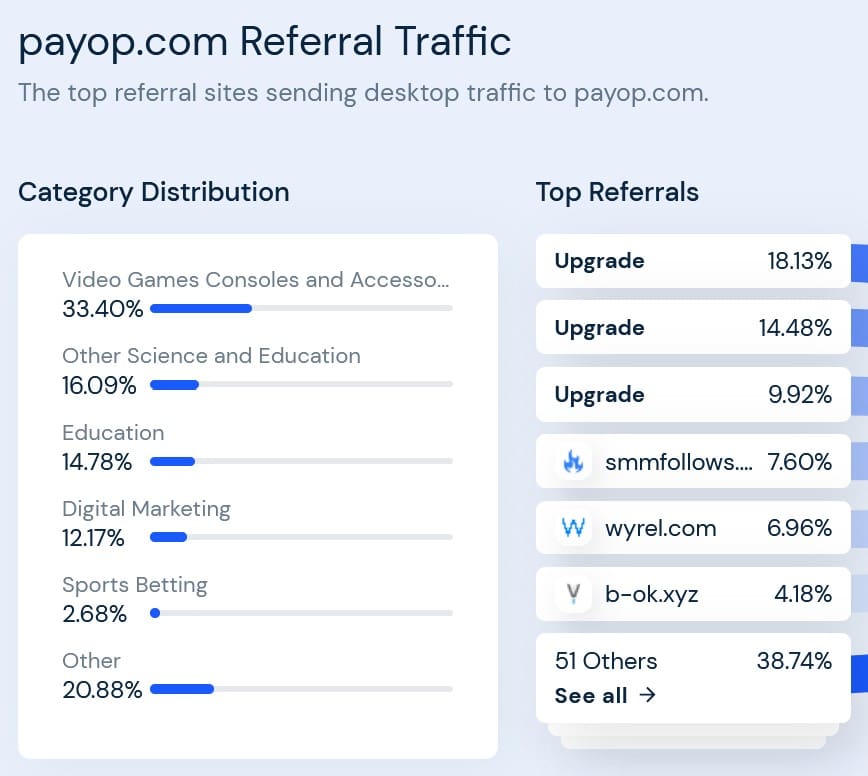The width and height of the screenshot is (868, 776).
Task: Open the b-ok.xyz referral entry
Action: 693,594
